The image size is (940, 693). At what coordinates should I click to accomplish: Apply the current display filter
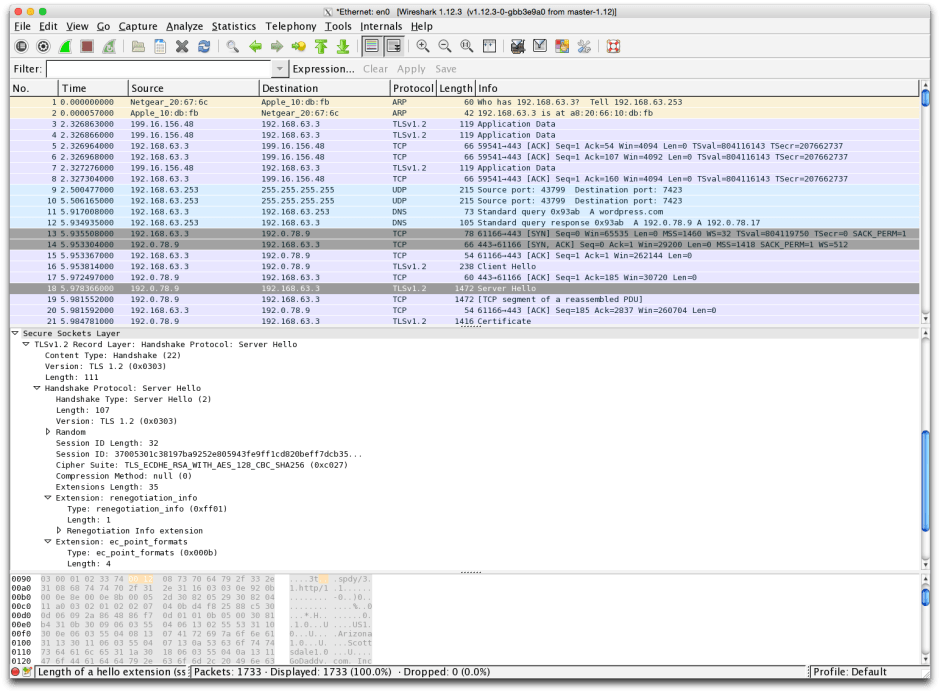411,69
